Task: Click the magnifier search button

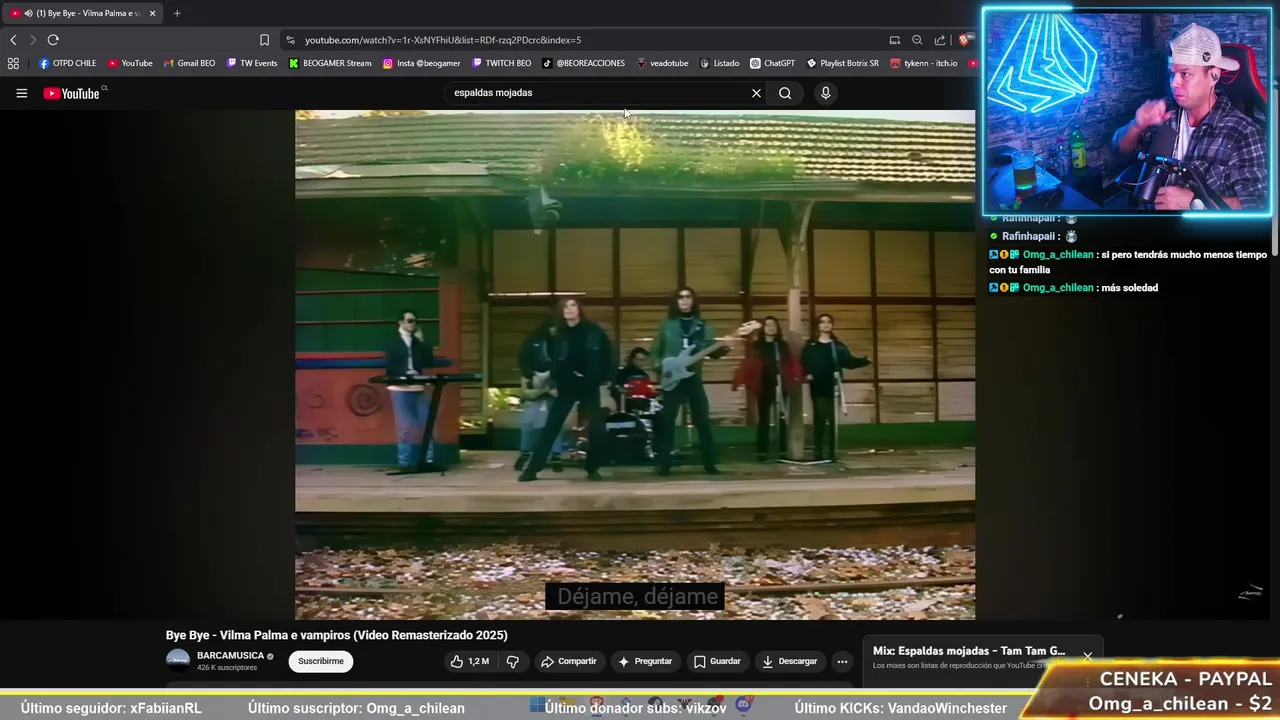Action: point(785,93)
